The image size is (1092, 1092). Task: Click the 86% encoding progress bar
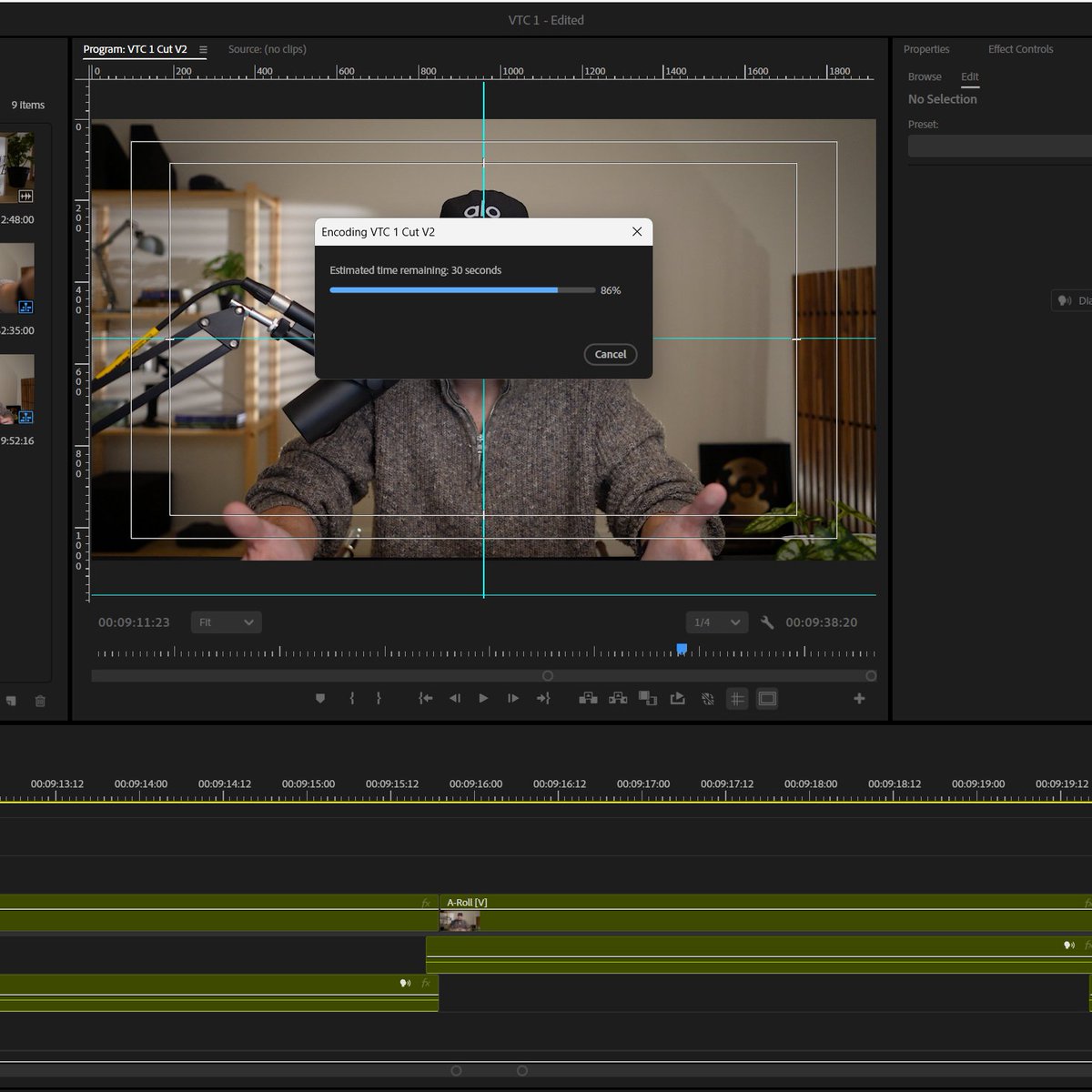pyautogui.click(x=462, y=290)
